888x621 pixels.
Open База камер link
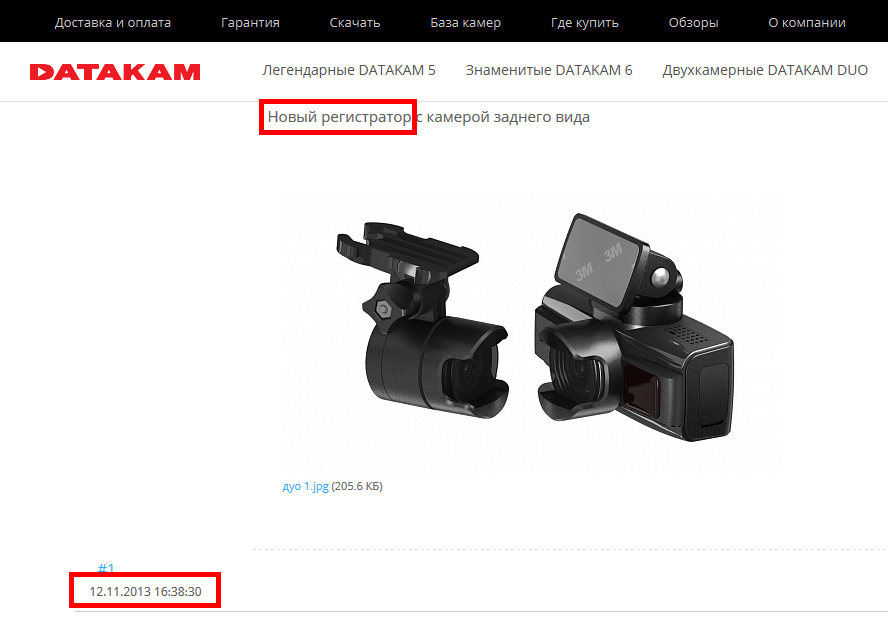tap(466, 23)
